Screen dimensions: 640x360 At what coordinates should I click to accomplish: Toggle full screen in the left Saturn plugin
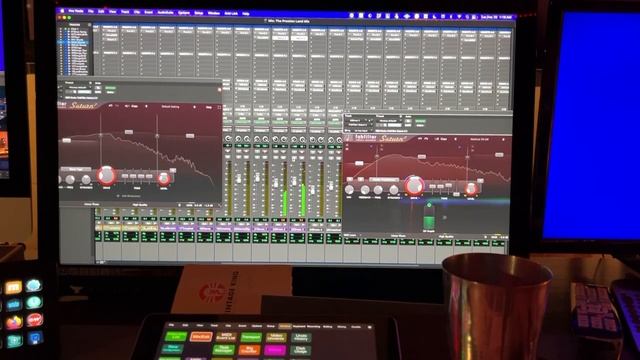tap(219, 107)
